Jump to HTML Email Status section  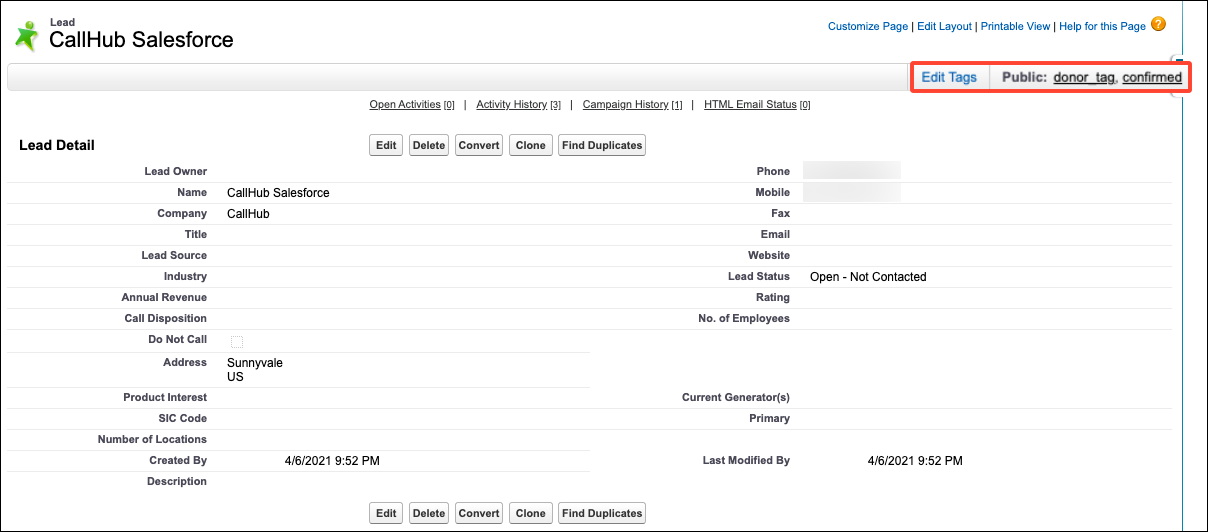757,104
